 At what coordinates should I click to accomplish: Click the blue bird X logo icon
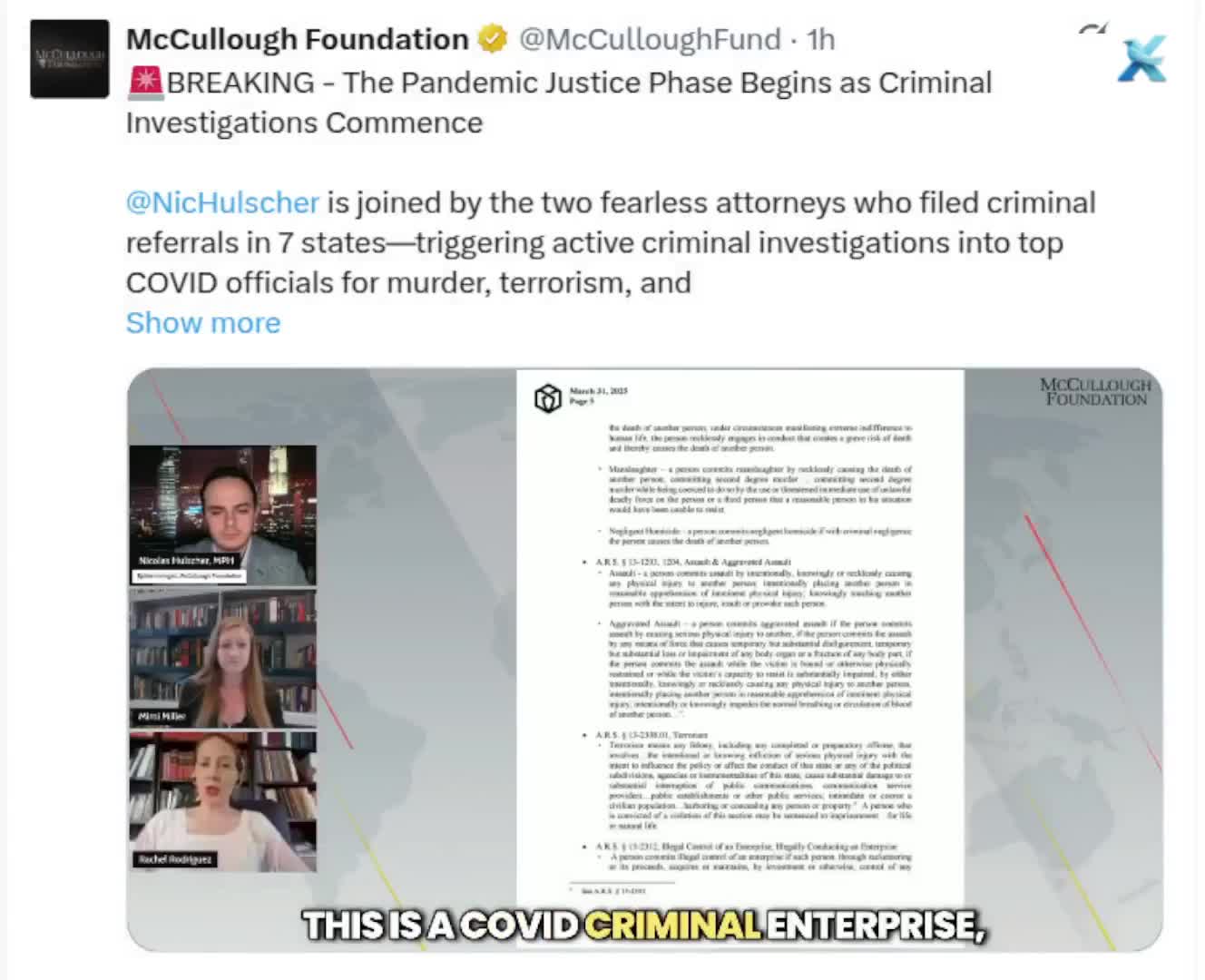pos(1142,60)
